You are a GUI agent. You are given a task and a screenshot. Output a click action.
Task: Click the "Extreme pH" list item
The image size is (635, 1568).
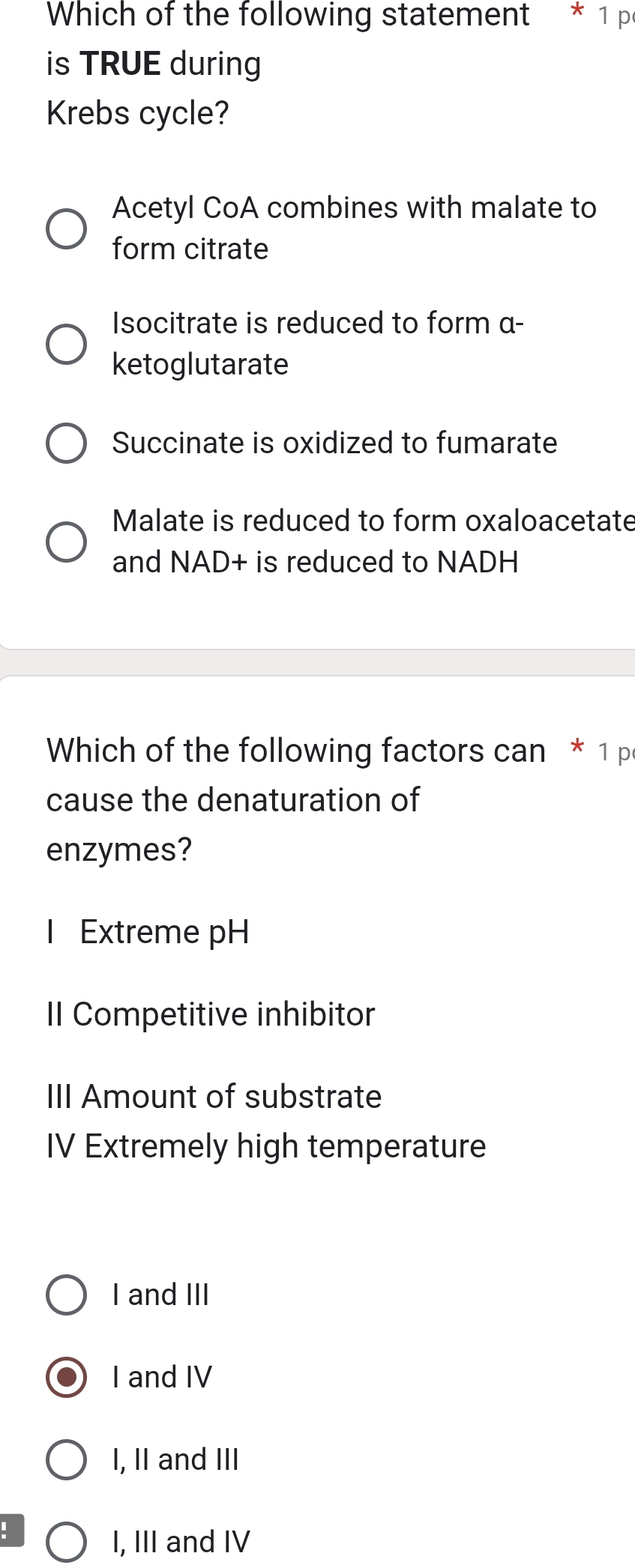pos(148,932)
